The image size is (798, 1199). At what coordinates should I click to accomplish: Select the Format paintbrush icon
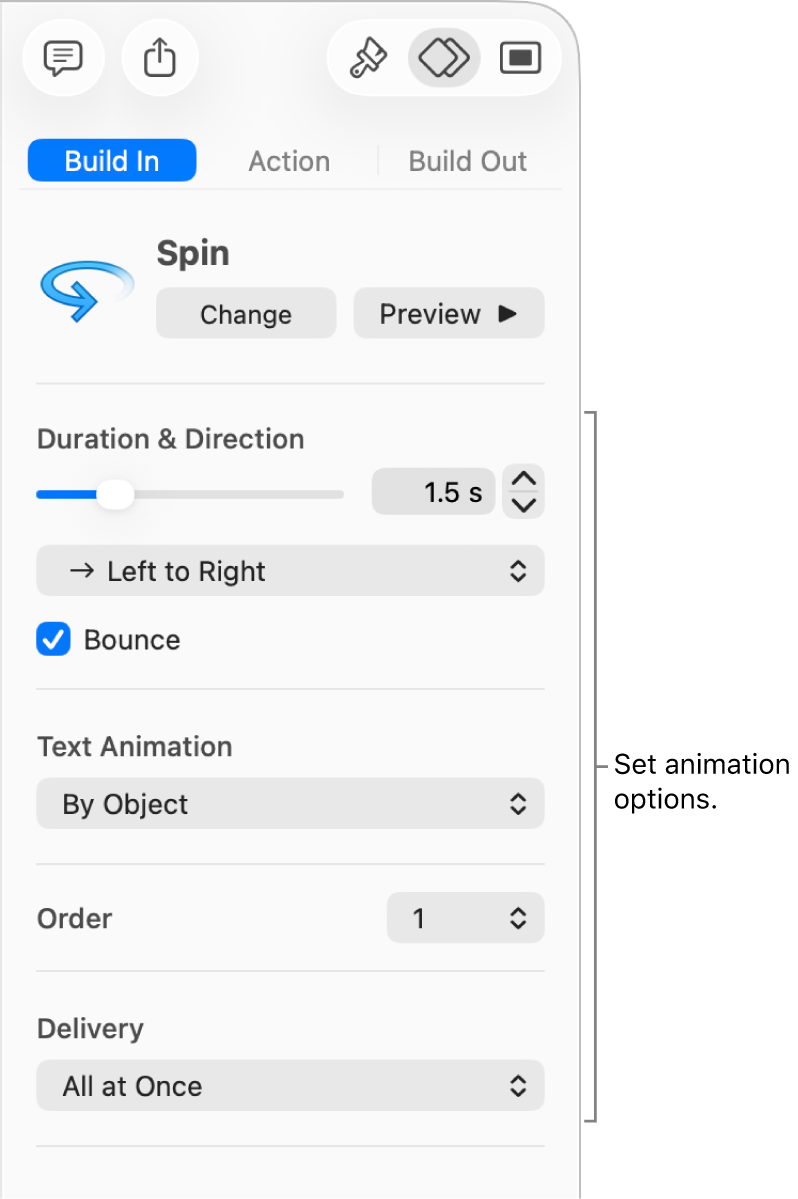pos(368,58)
